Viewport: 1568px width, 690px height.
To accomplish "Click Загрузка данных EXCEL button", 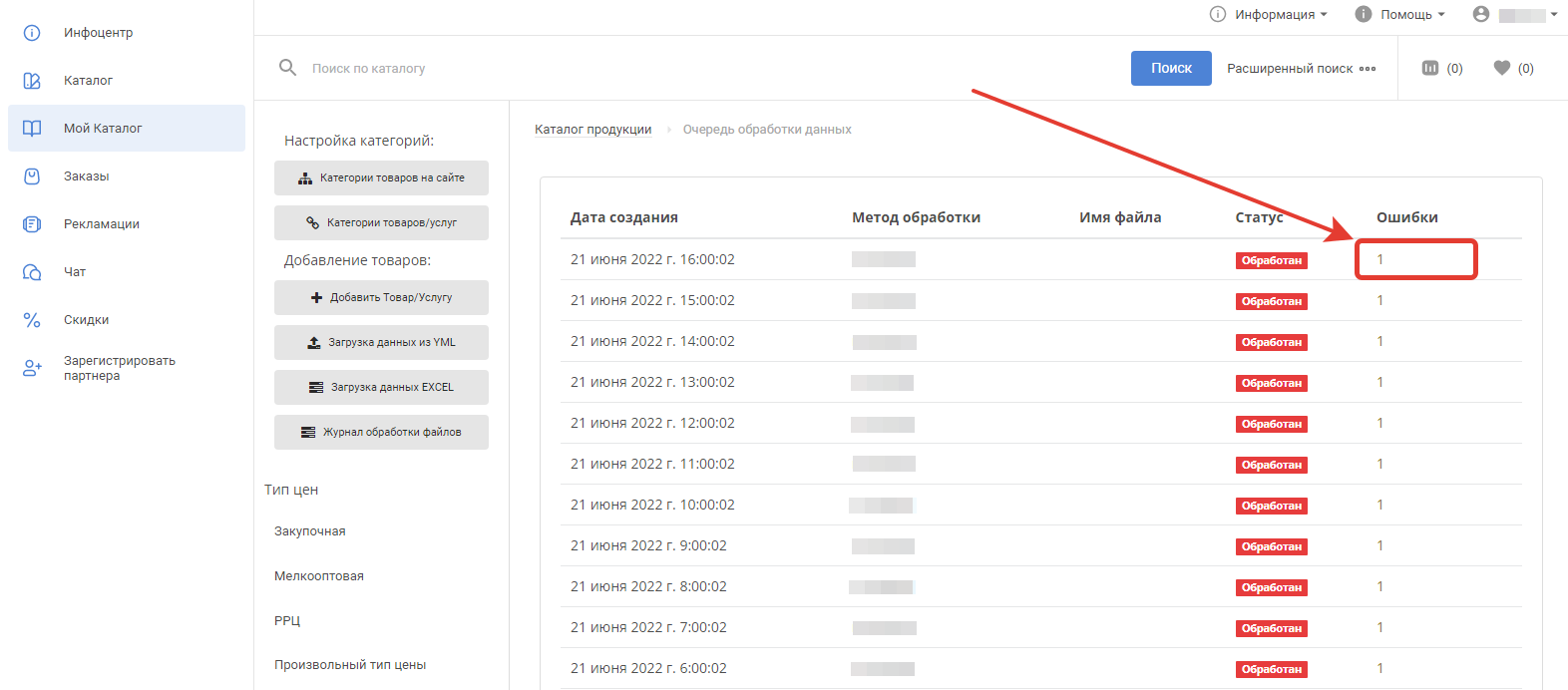I will click(381, 388).
